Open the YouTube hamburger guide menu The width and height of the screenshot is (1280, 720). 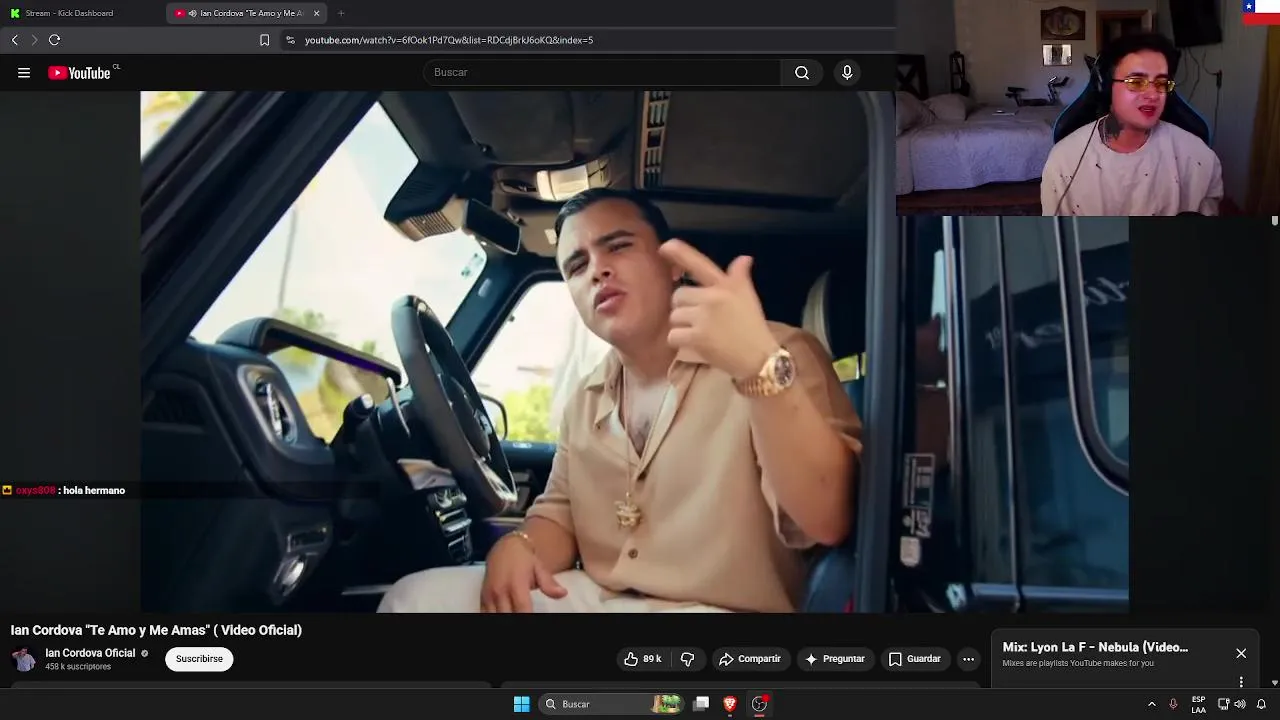[x=24, y=72]
